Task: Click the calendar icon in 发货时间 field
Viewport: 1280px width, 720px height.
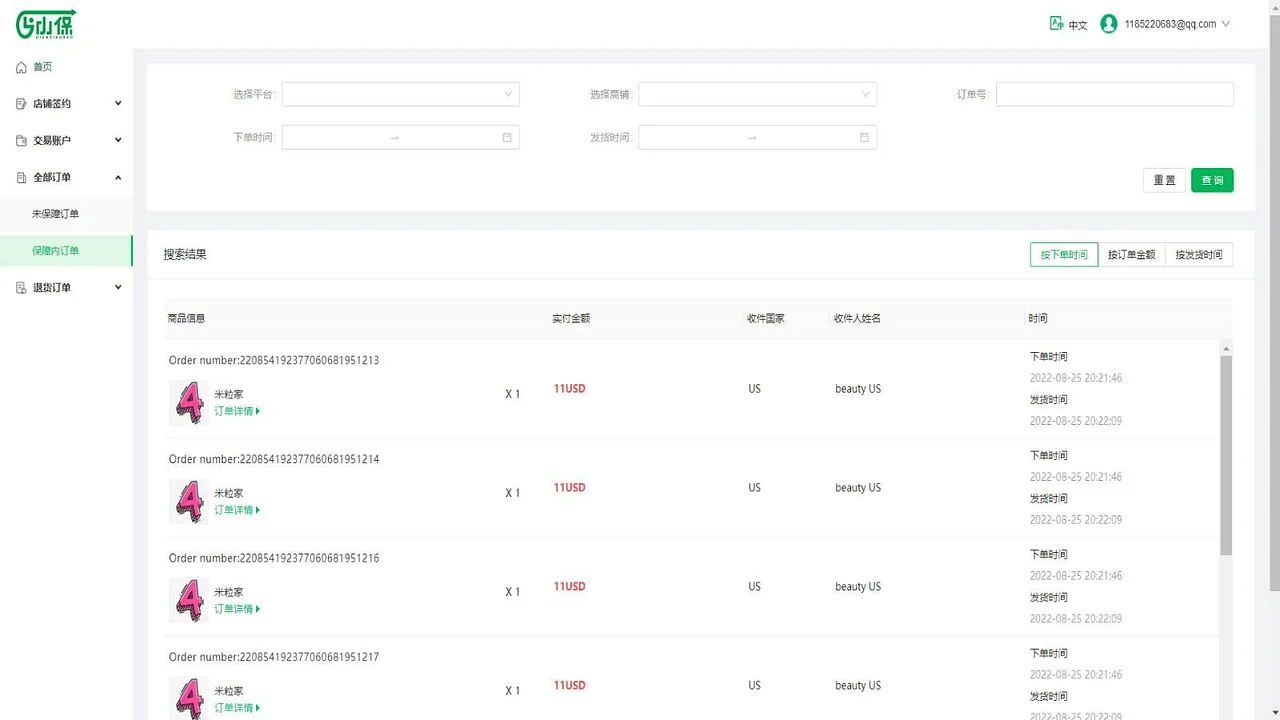Action: pyautogui.click(x=864, y=137)
